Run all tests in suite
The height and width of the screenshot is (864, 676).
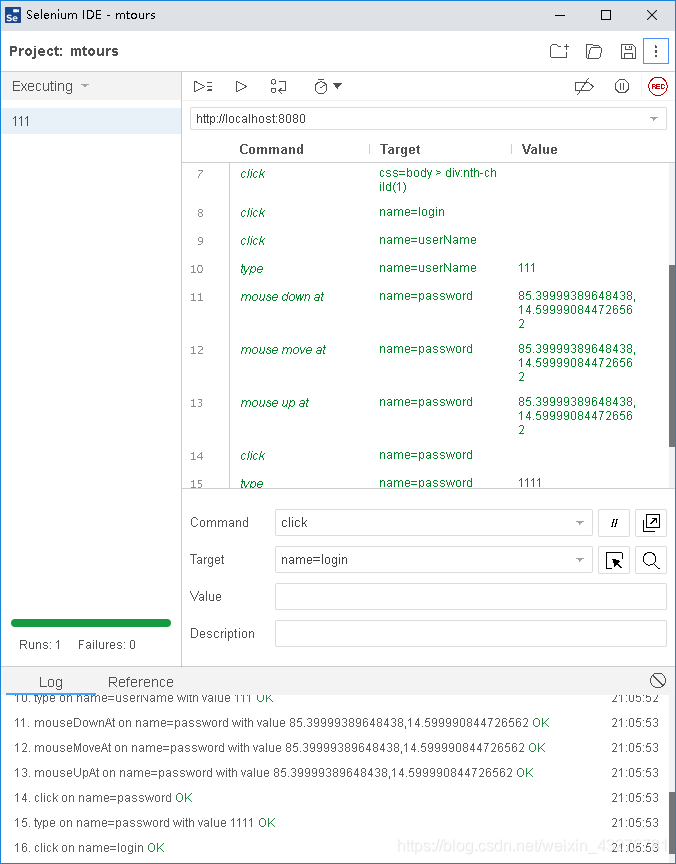coord(203,87)
